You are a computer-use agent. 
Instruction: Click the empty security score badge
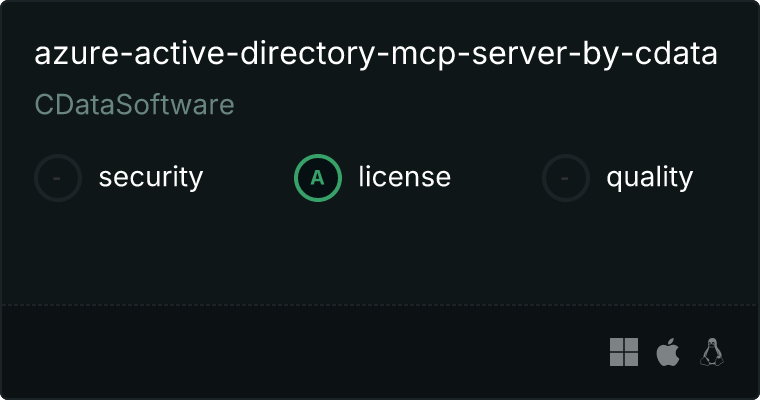click(58, 178)
